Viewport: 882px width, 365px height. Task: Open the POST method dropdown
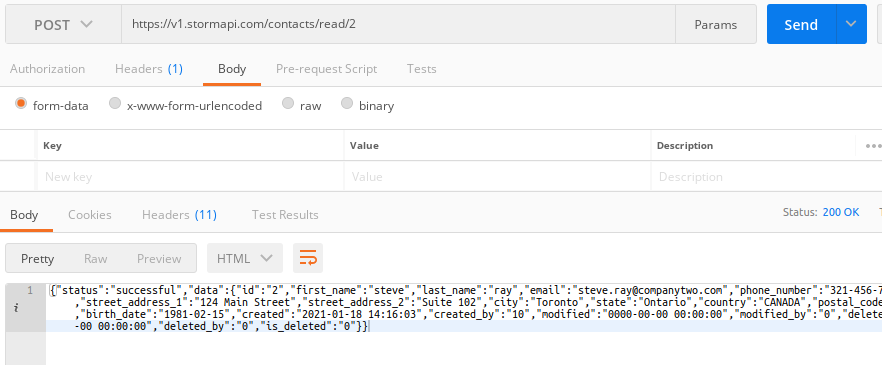[x=63, y=25]
